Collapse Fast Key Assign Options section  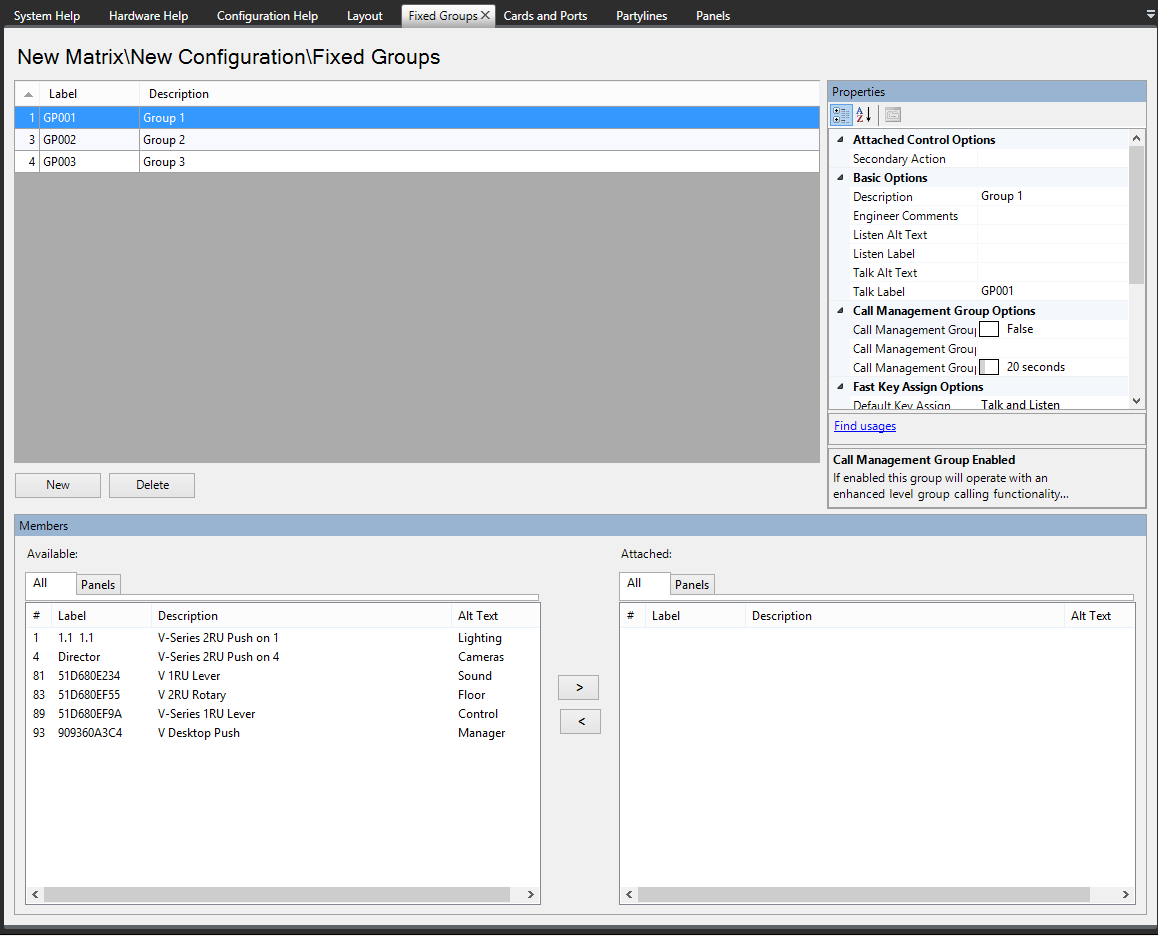841,387
